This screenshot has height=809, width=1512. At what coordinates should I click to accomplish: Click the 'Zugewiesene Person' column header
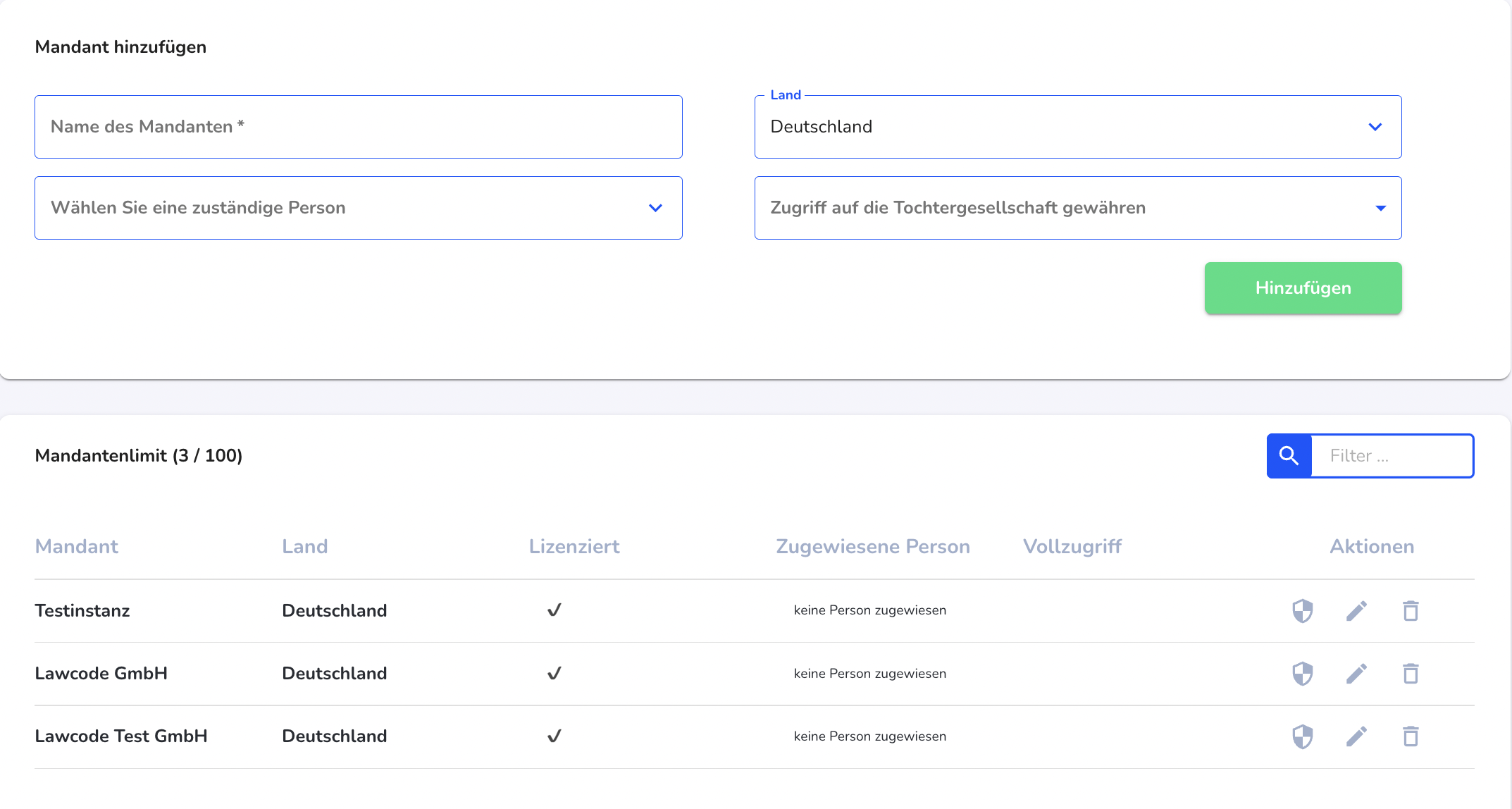pyautogui.click(x=873, y=547)
